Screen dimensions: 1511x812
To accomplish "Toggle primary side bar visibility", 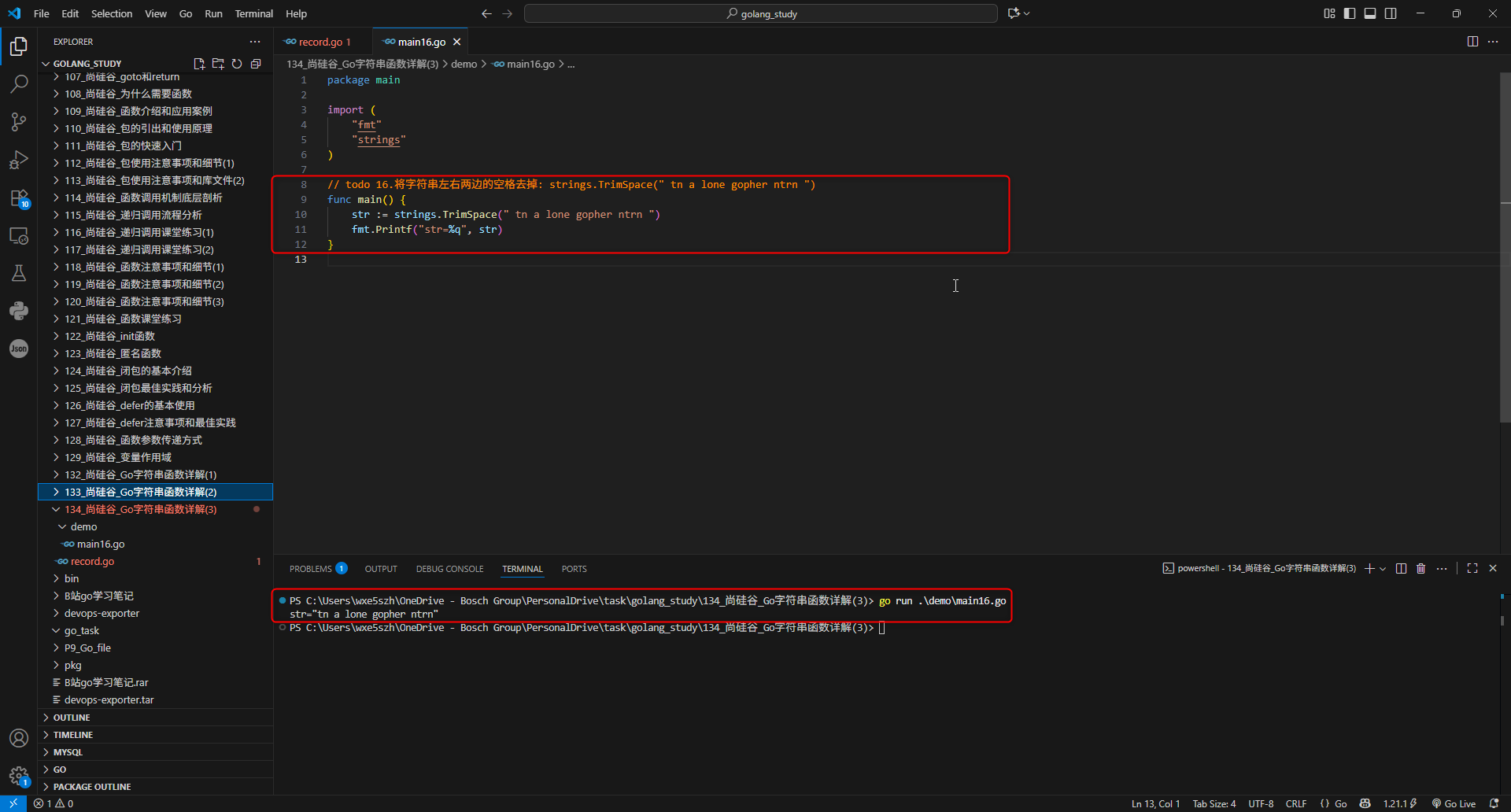I will tap(1350, 13).
